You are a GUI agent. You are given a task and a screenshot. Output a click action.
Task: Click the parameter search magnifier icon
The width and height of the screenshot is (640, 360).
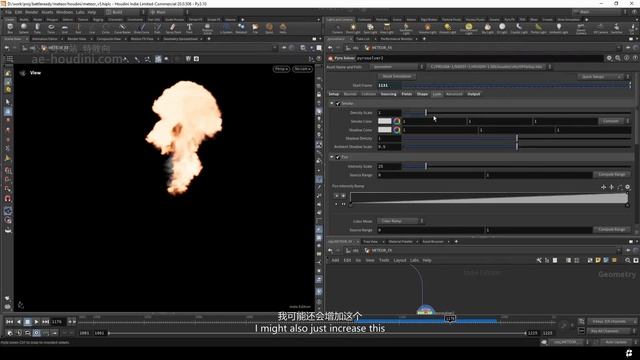click(x=618, y=58)
